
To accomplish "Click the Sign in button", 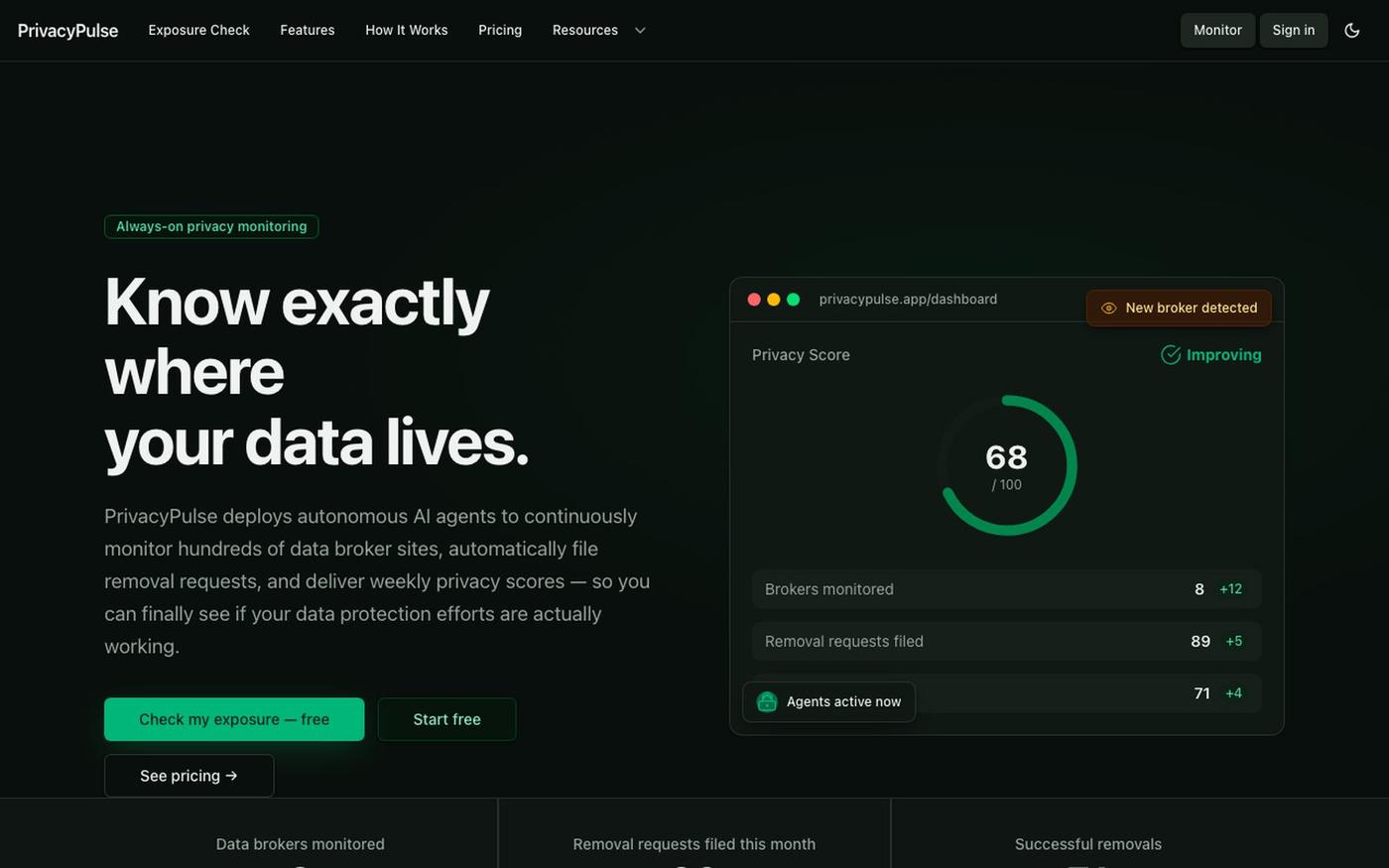I will pyautogui.click(x=1294, y=30).
